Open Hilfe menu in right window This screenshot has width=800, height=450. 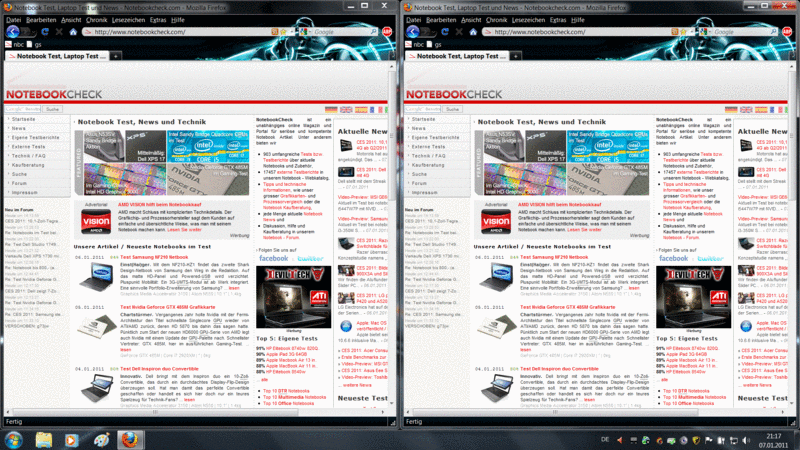pyautogui.click(x=578, y=20)
